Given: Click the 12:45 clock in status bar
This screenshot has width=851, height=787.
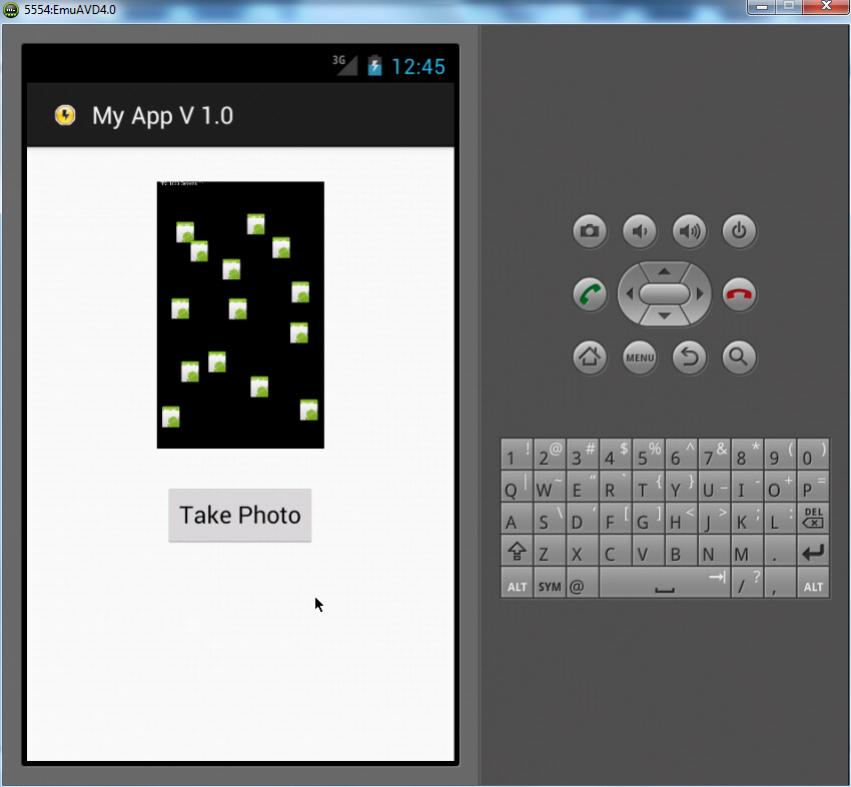Looking at the screenshot, I should (418, 67).
